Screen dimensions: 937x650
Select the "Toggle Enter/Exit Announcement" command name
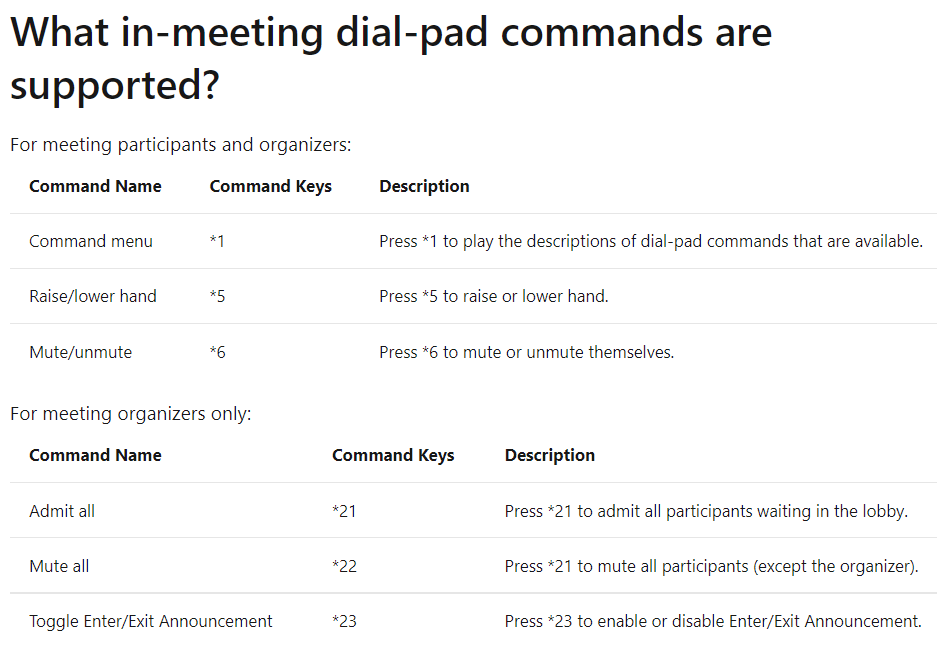pyautogui.click(x=150, y=621)
